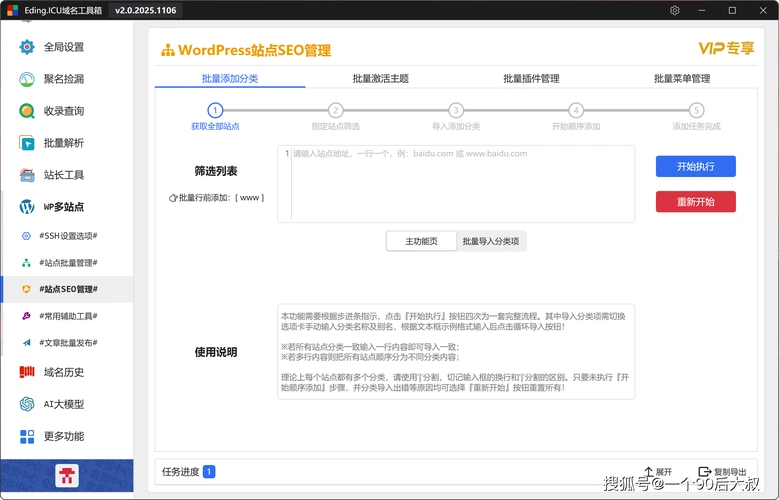Click the 复制导出 text label

[730, 472]
